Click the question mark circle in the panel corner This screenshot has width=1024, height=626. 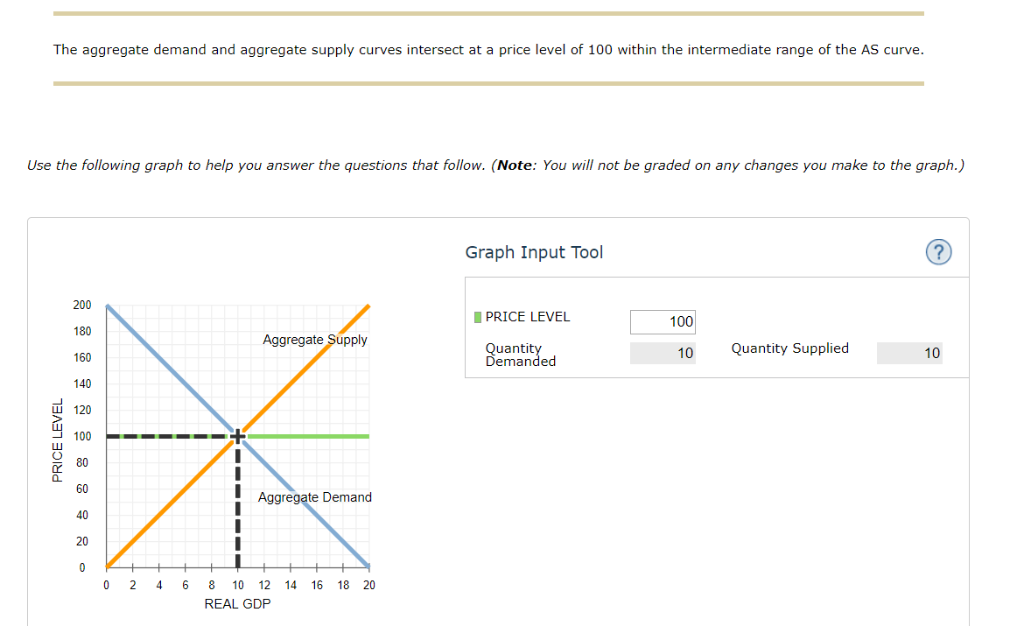pos(938,252)
